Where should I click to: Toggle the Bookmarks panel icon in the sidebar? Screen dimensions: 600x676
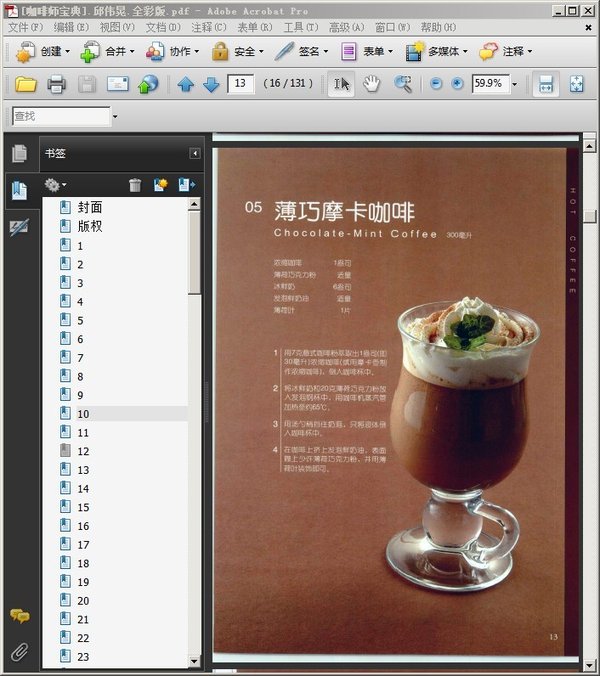tap(19, 190)
